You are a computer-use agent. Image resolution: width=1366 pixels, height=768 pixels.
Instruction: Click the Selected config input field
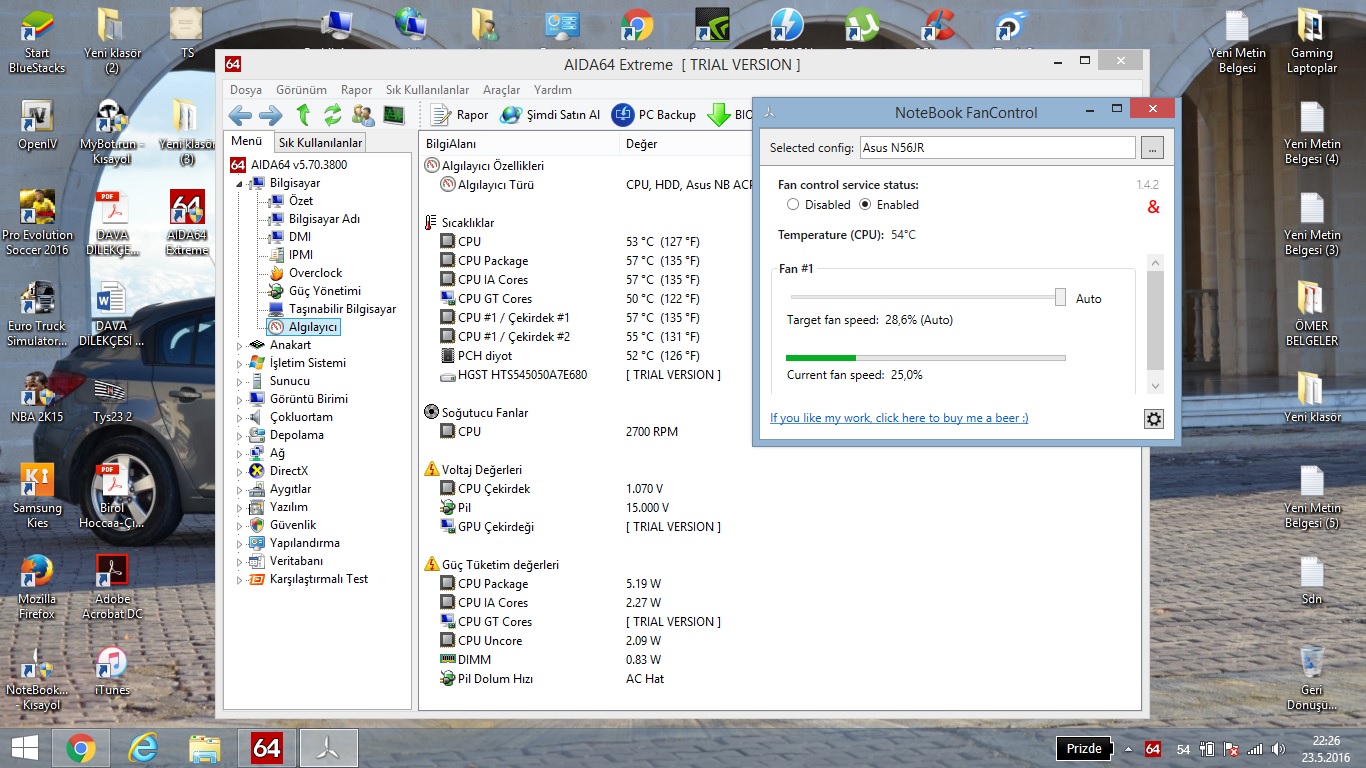997,148
